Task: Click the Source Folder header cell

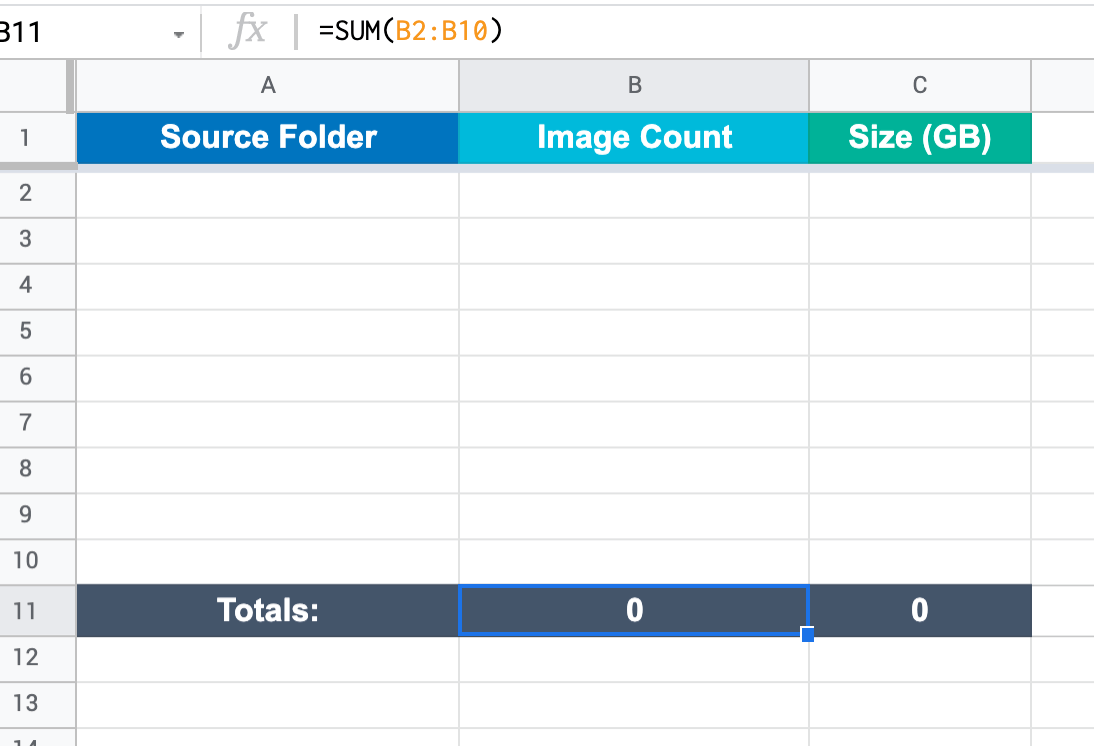Action: pyautogui.click(x=268, y=137)
